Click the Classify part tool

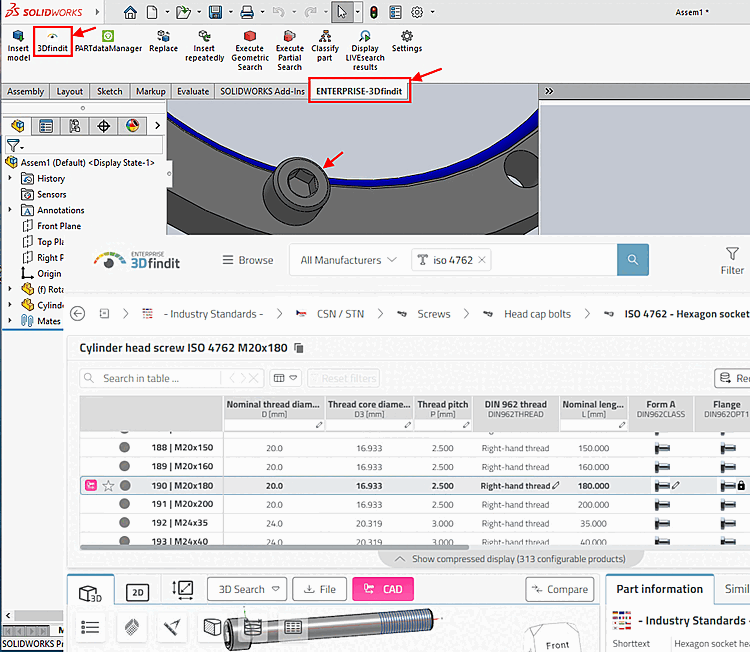point(325,46)
